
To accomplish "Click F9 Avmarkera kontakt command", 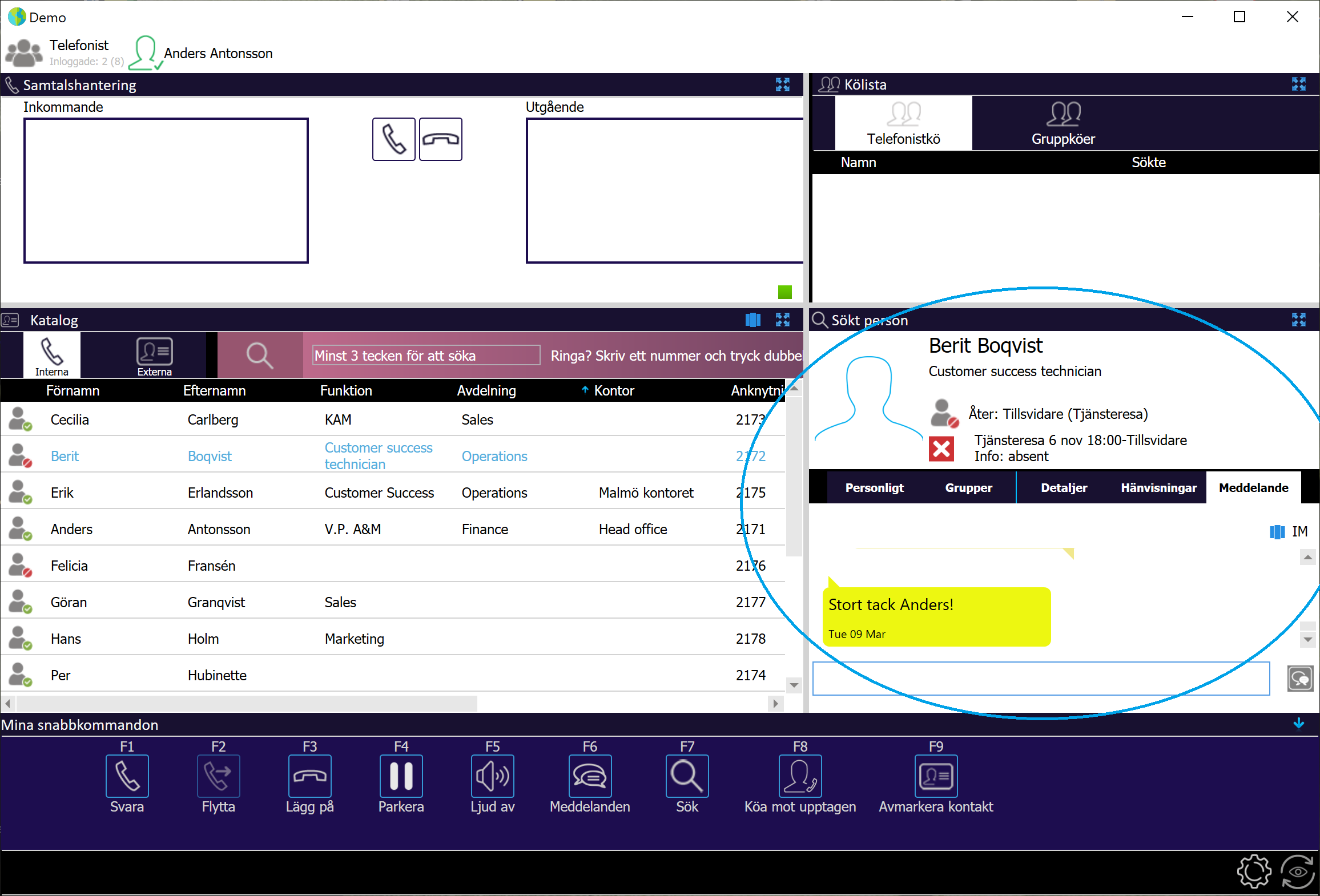I will pos(936,776).
